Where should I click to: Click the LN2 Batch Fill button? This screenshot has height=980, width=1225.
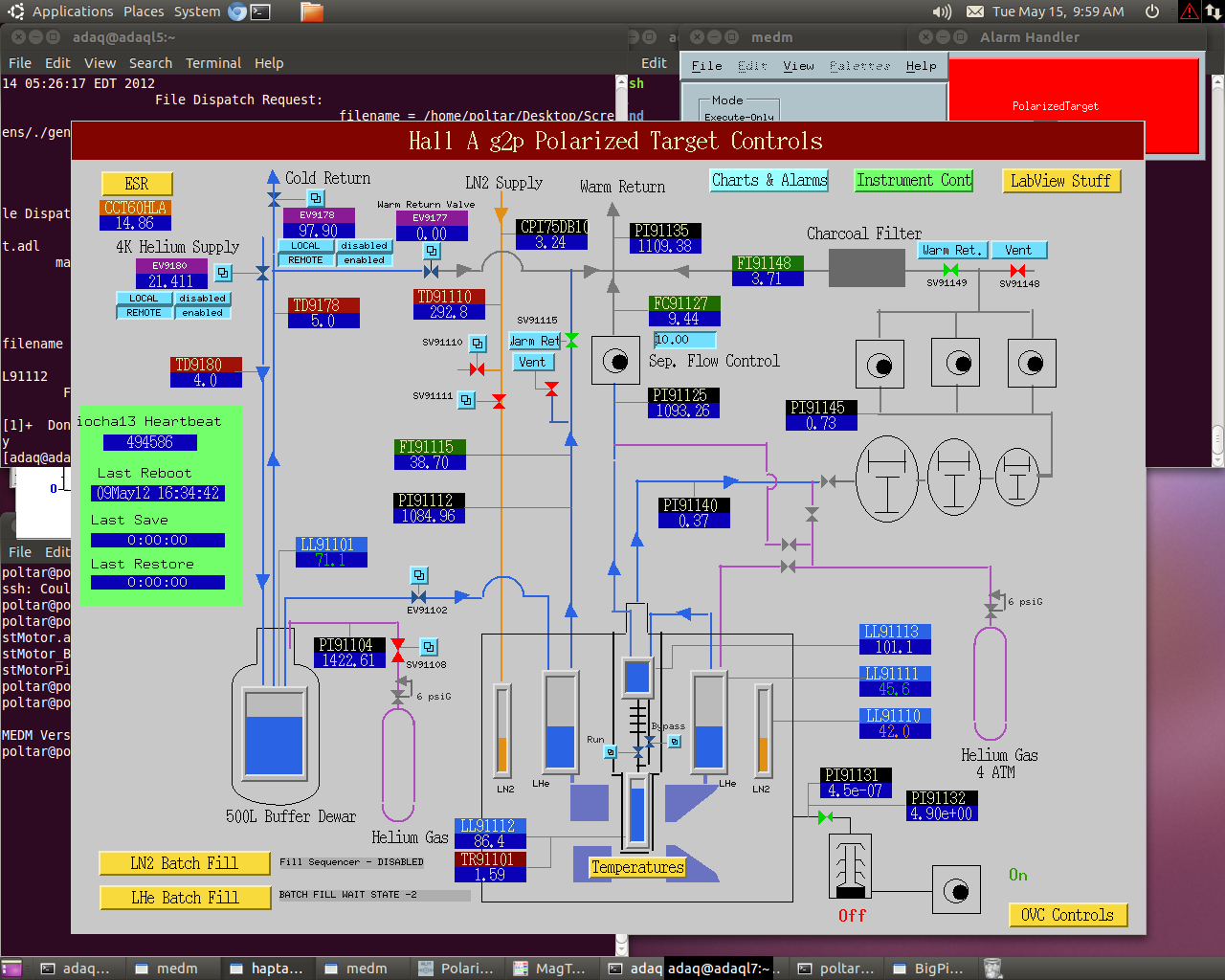point(185,863)
